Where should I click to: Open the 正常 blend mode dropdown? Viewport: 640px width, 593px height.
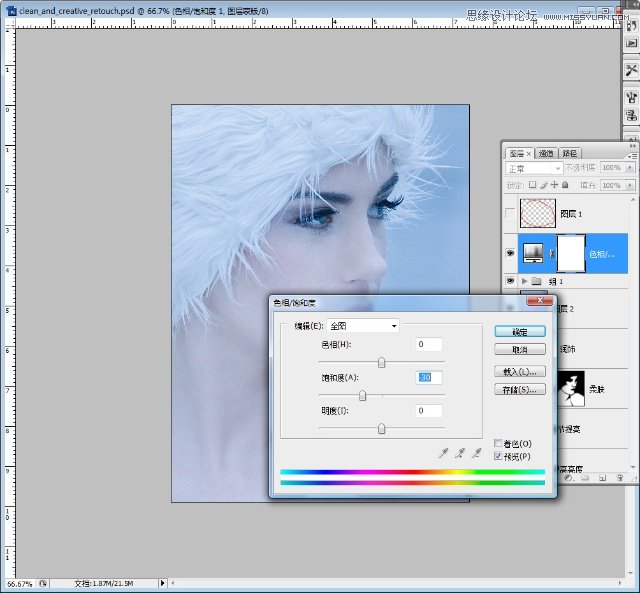pos(534,168)
